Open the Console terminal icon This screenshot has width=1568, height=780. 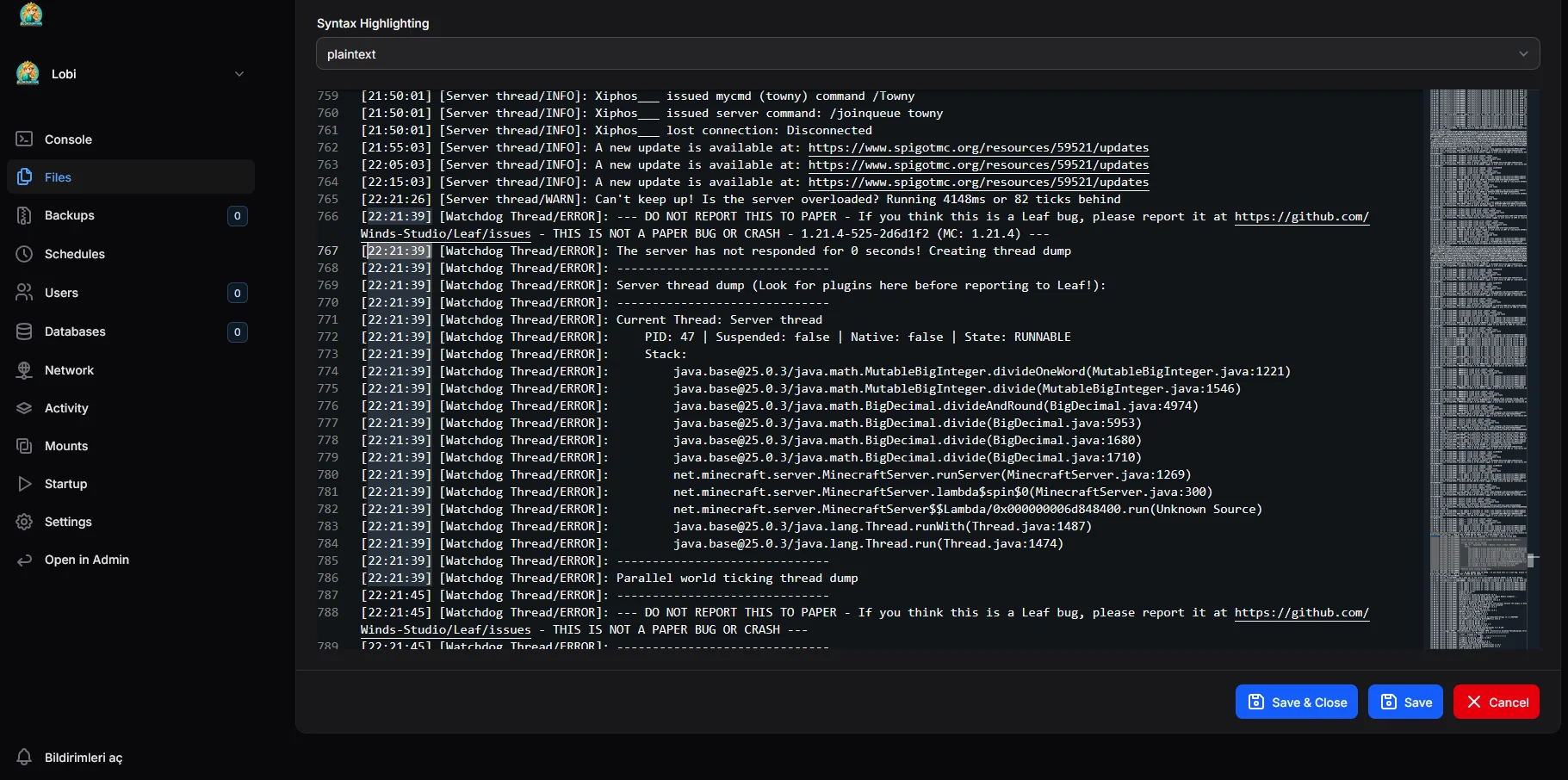coord(24,139)
